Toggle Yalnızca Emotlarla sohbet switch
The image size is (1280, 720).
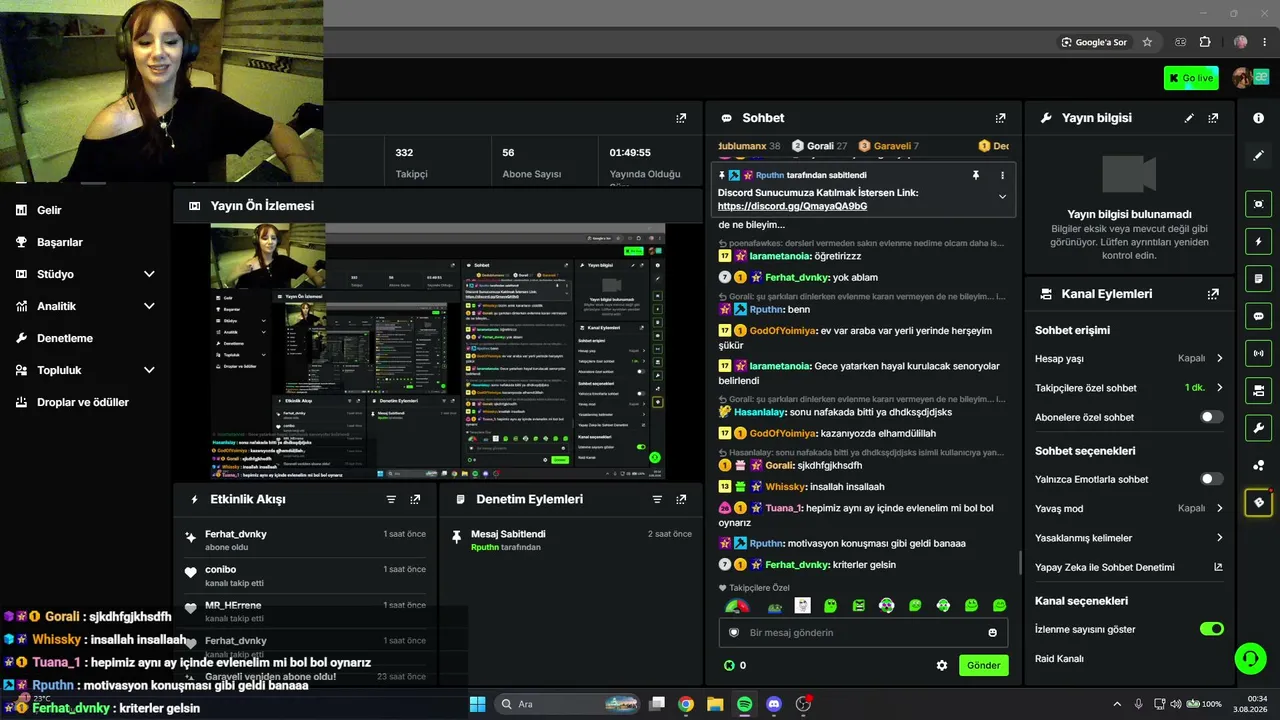click(1211, 479)
